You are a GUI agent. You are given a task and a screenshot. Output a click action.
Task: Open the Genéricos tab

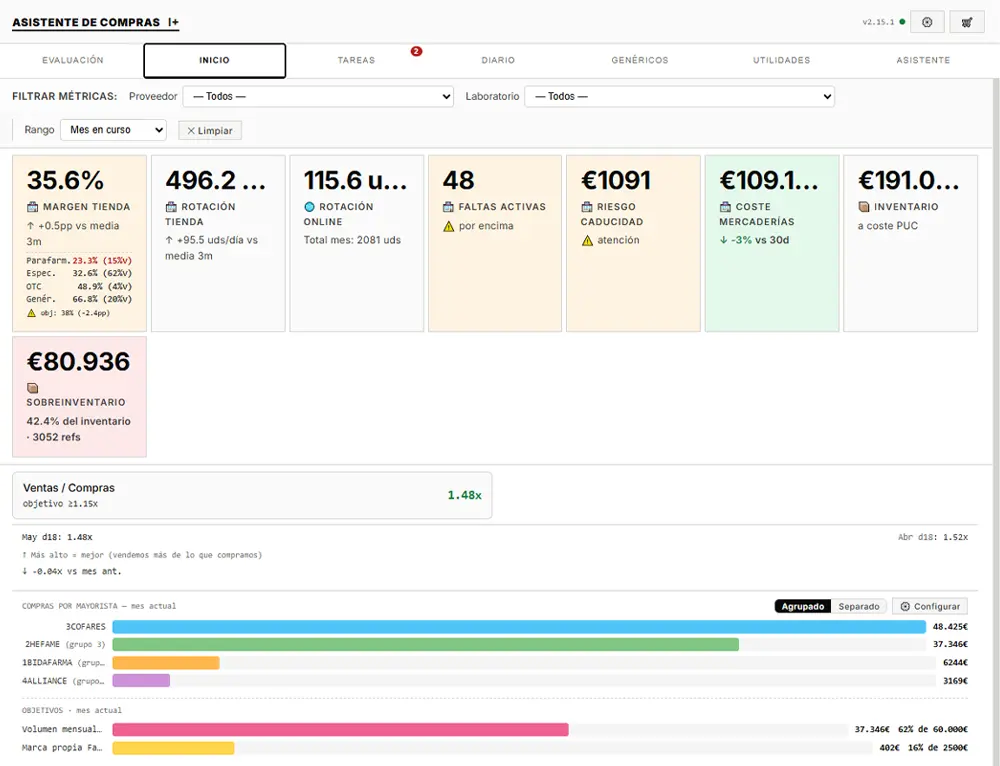(x=640, y=60)
